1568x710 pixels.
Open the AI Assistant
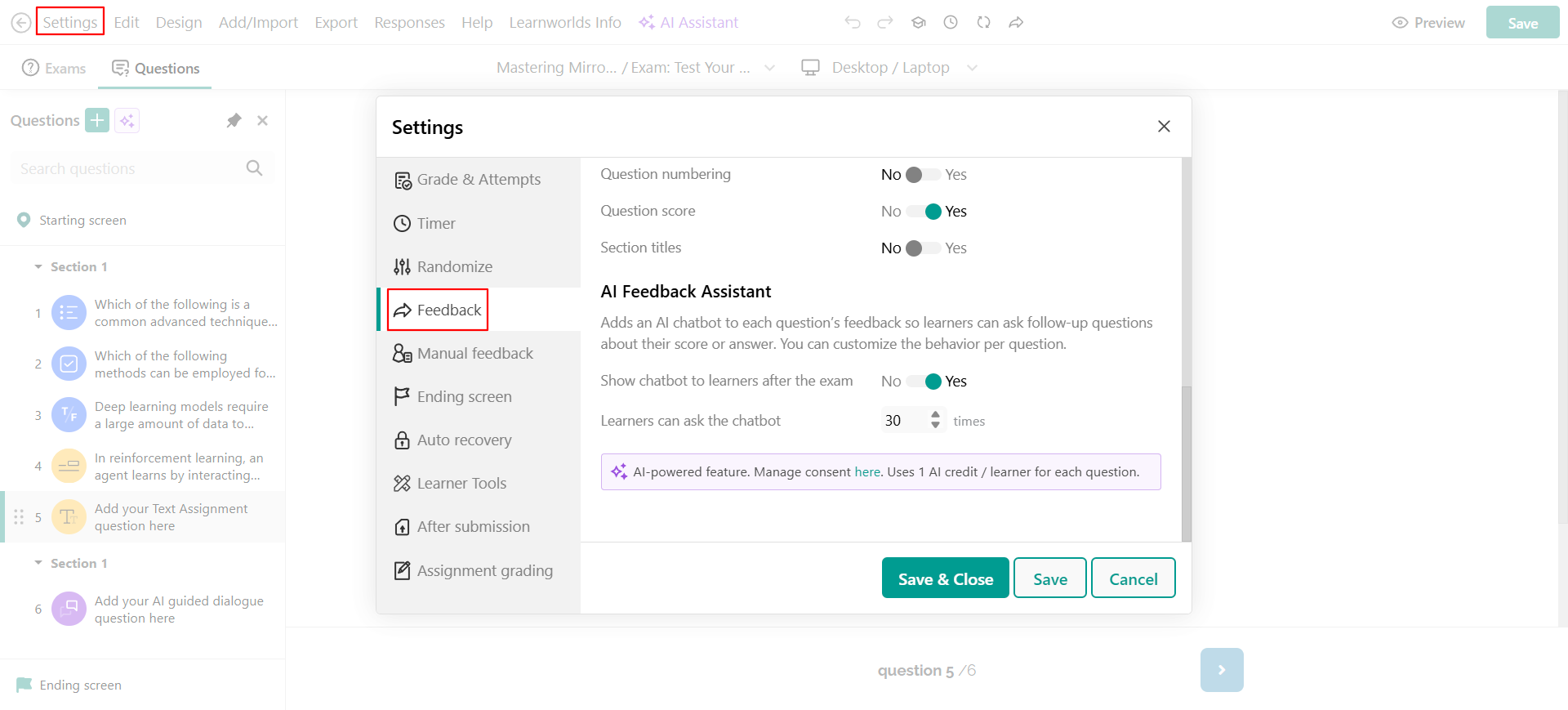(x=688, y=22)
